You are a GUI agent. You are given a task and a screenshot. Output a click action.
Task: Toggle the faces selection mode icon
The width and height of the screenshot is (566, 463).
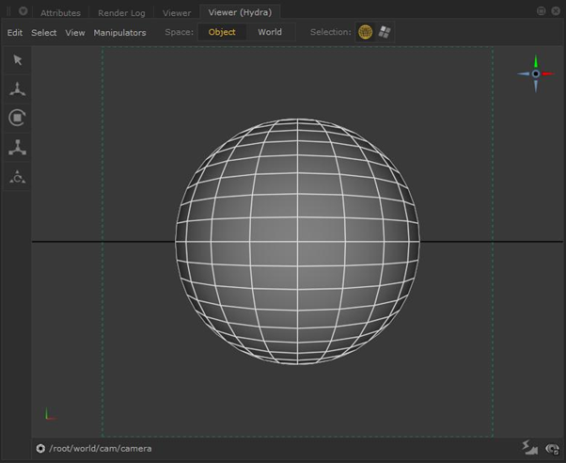[384, 32]
